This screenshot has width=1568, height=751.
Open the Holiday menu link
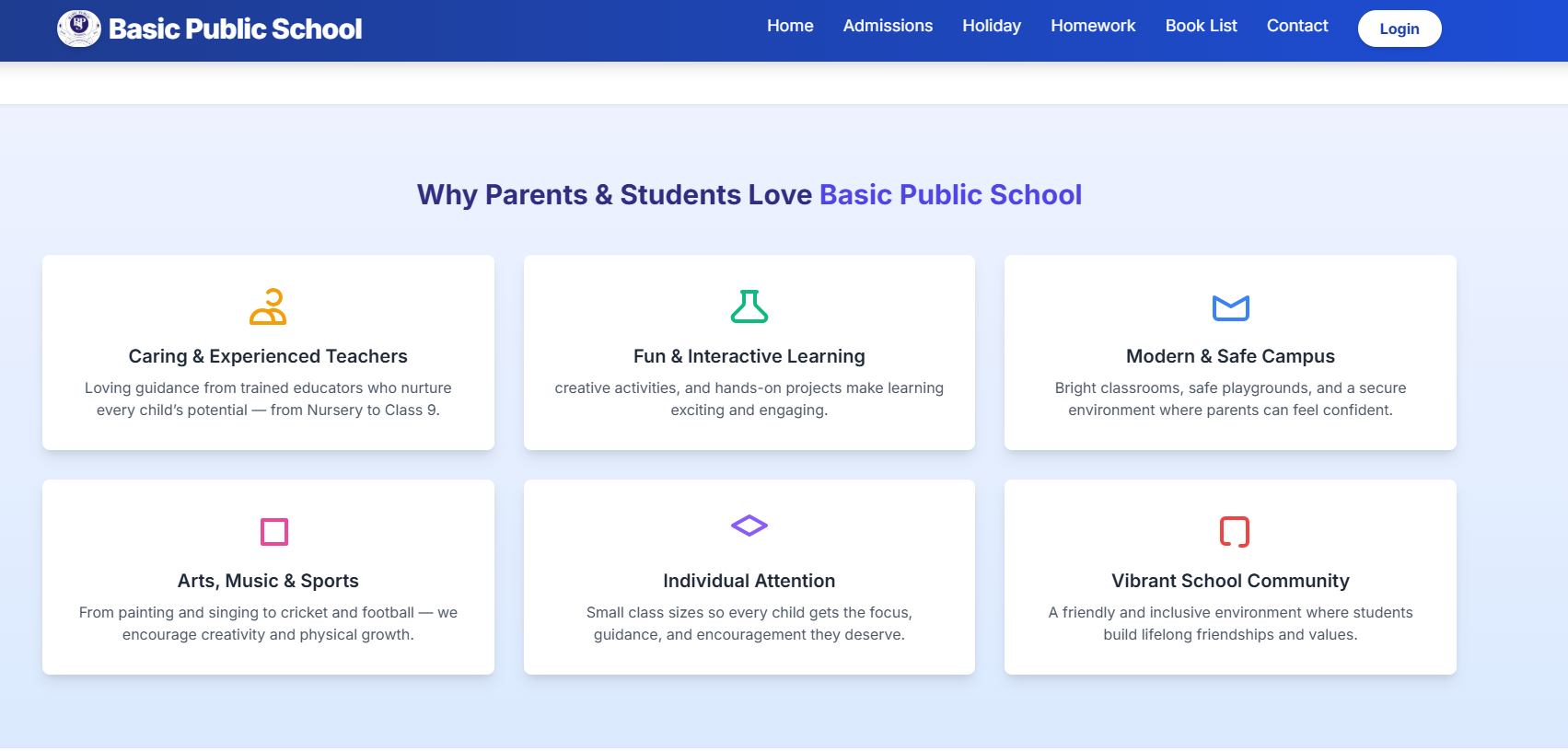tap(992, 26)
